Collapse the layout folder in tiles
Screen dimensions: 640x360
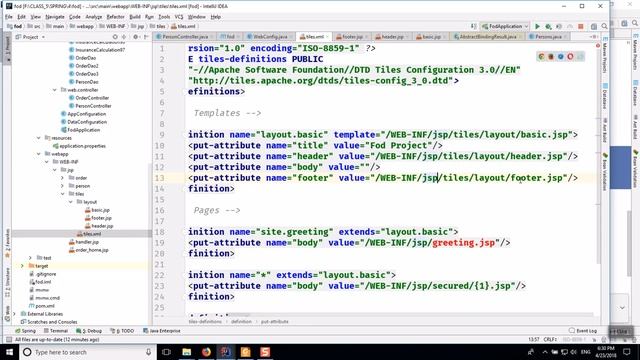71,202
